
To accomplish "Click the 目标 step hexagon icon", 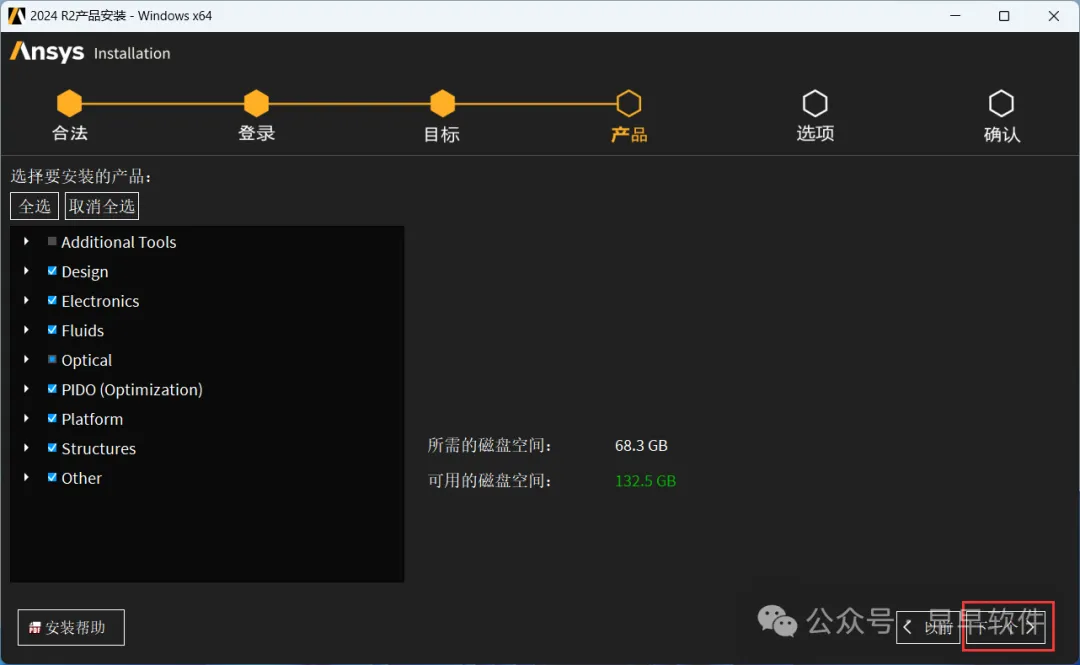I will pos(442,103).
